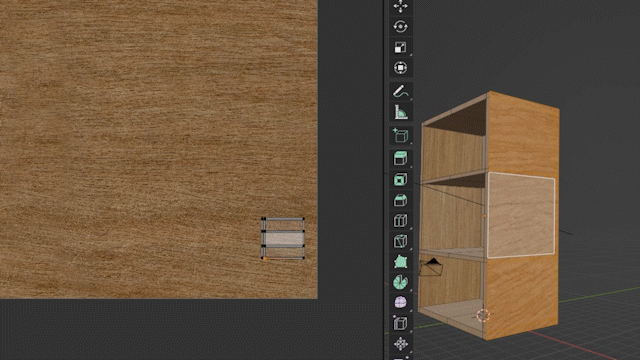This screenshot has height=360, width=640.
Task: Click the camera object beside the cabinet
Action: (x=431, y=266)
